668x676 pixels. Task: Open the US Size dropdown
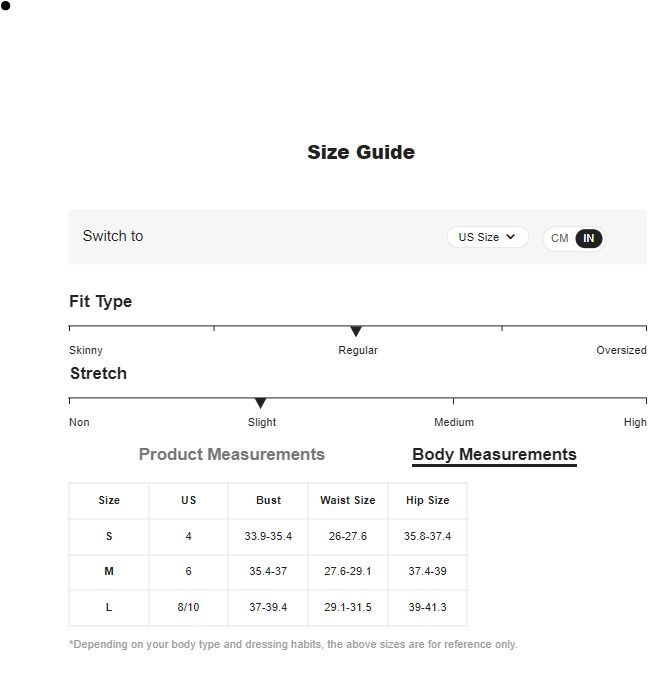click(x=487, y=237)
